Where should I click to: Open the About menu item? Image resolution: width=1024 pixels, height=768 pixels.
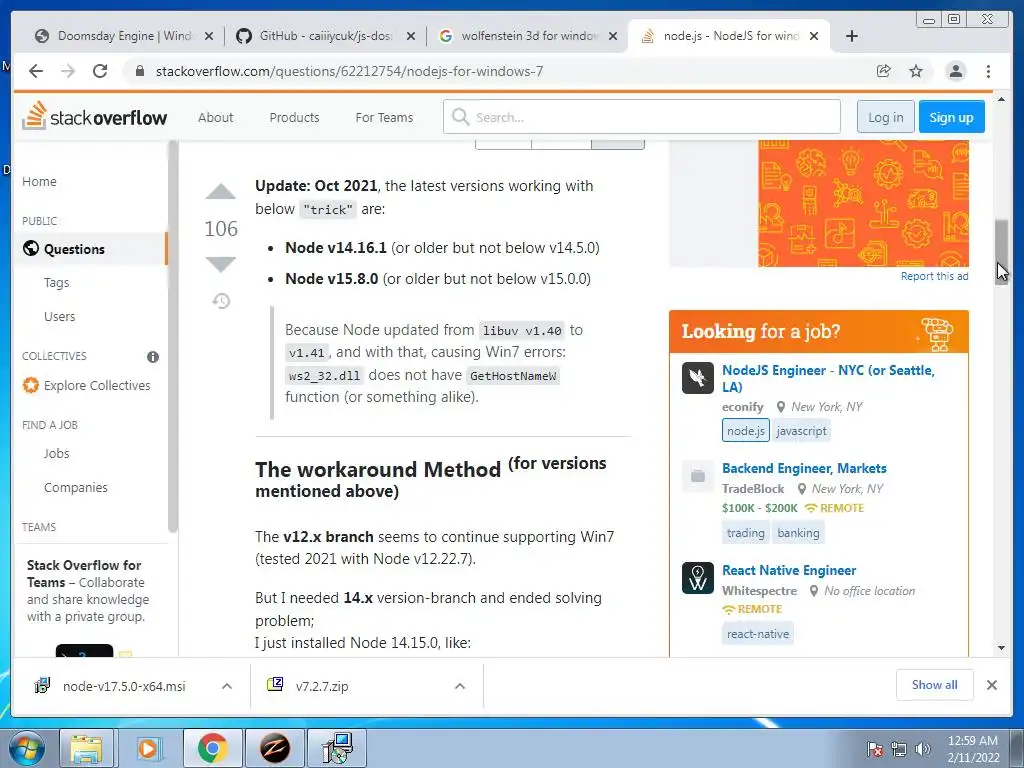[x=216, y=118]
